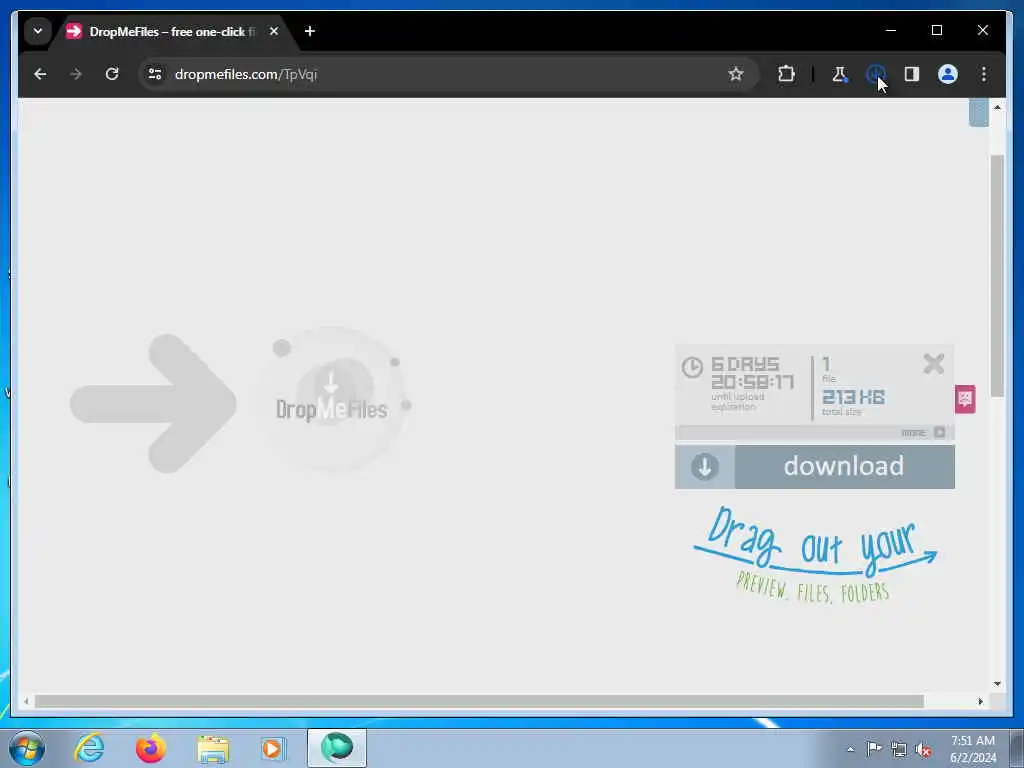This screenshot has height=768, width=1024.
Task: Select the DropMeFiles tab
Action: (172, 31)
